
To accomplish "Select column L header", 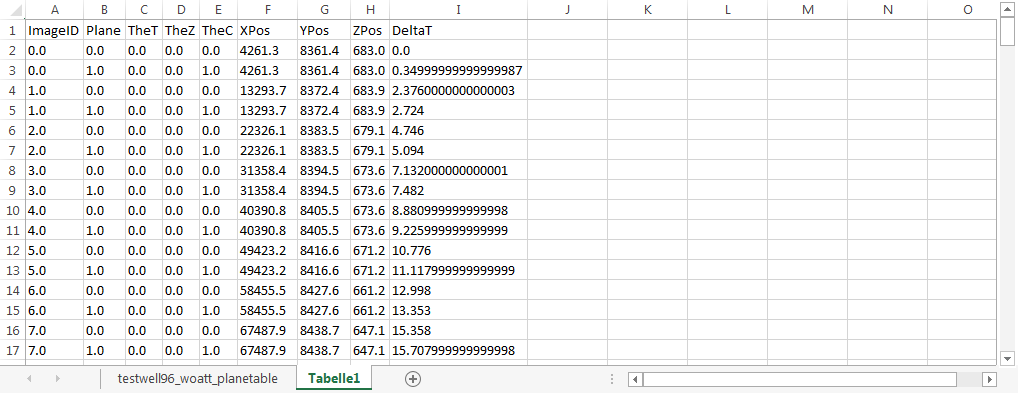I will 728,10.
